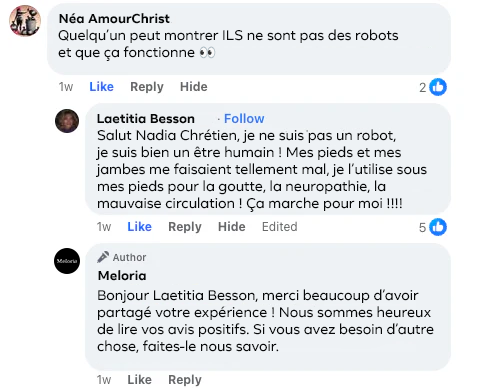Open Laetitia Besson name link
Screen dimensions: 485x388
click(146, 119)
